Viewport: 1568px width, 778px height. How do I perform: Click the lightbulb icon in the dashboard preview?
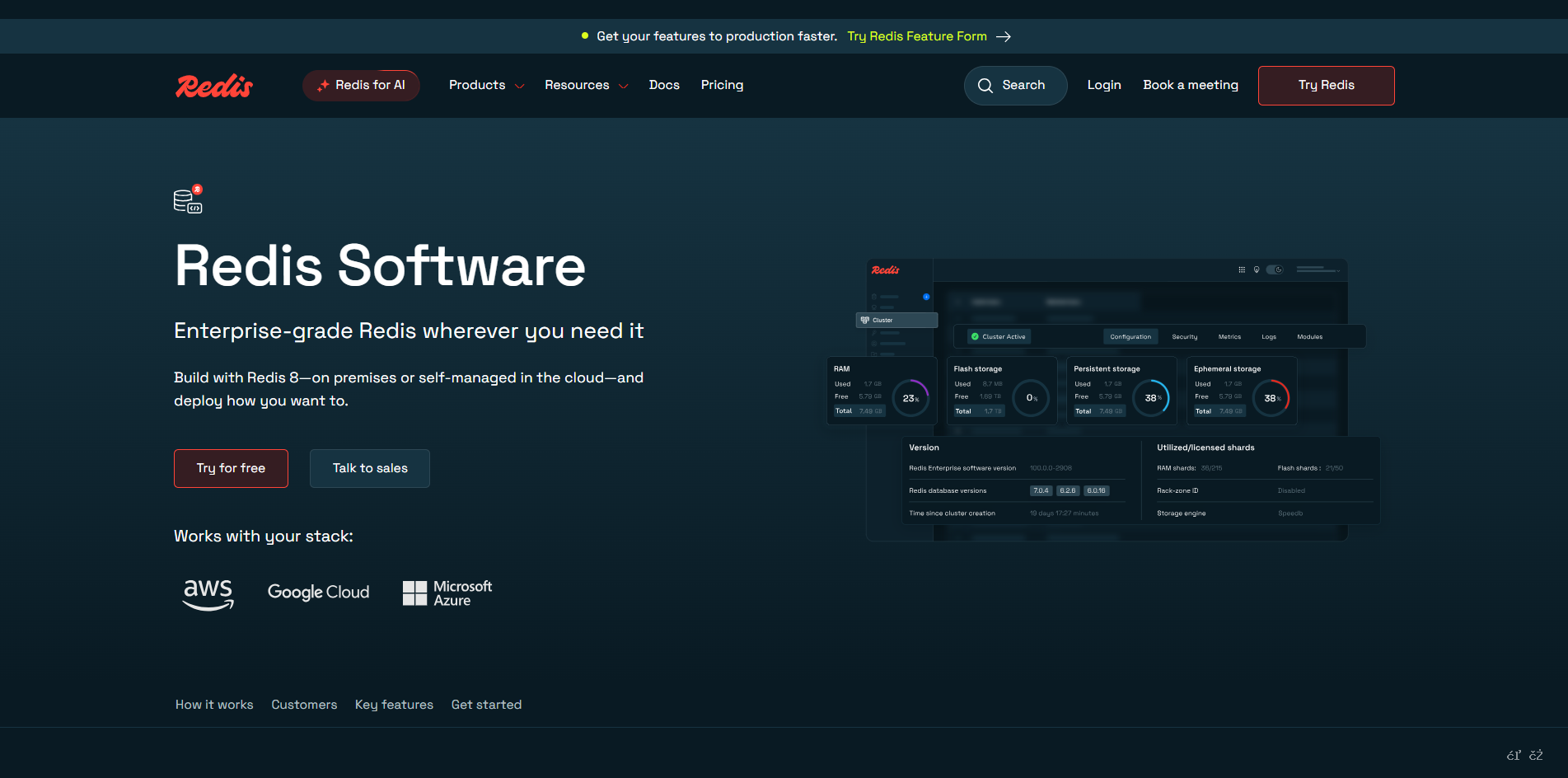coord(1257,269)
